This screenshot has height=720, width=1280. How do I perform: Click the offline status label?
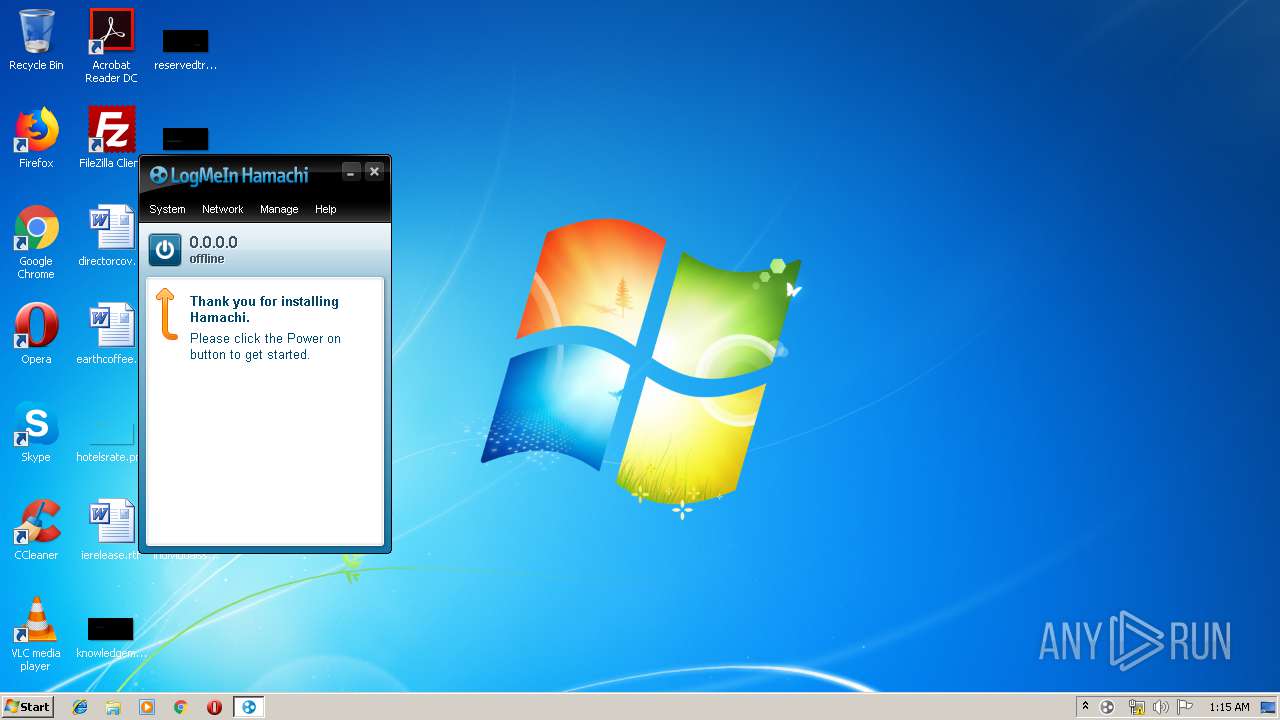coord(207,259)
